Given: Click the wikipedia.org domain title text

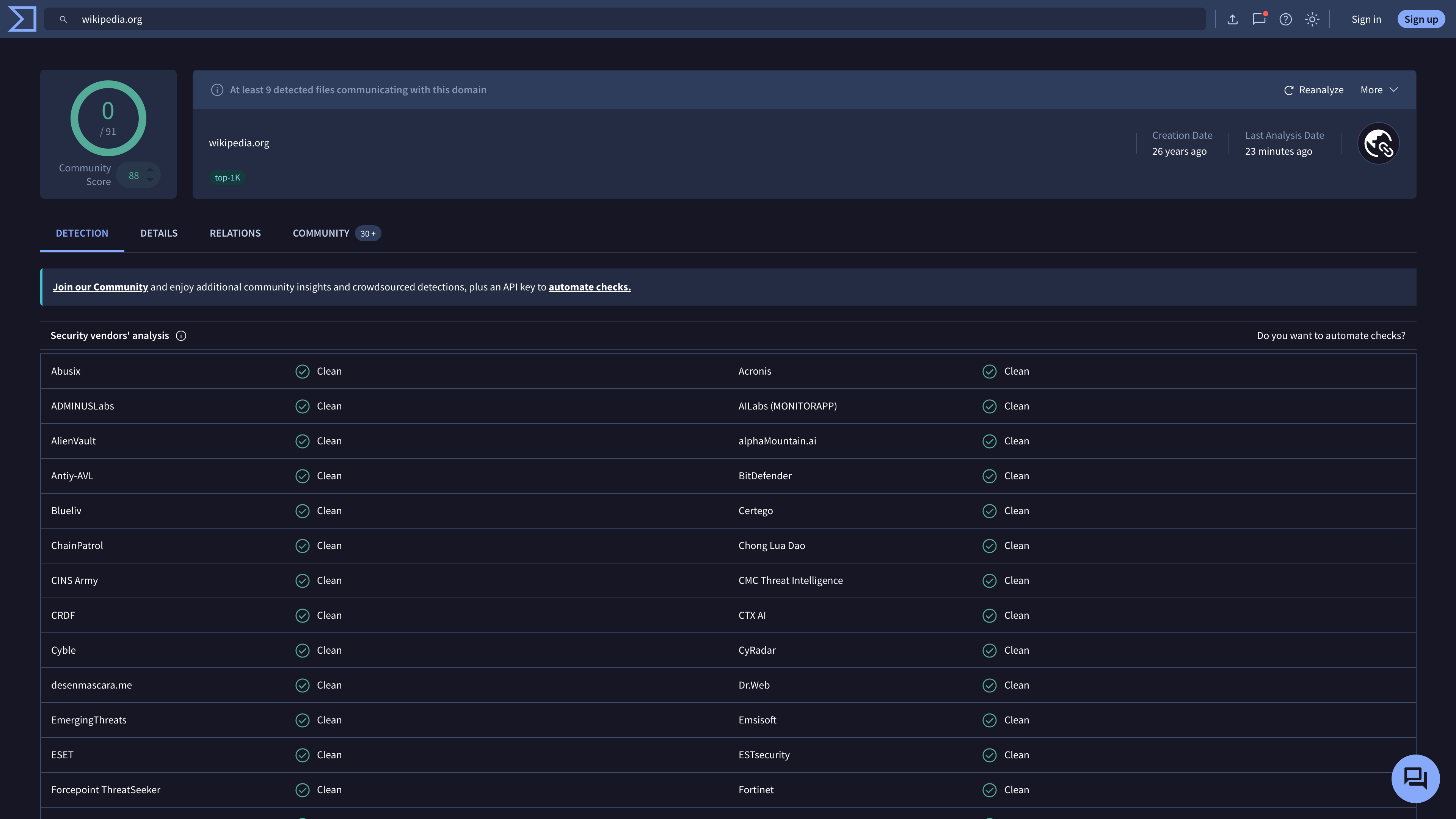Looking at the screenshot, I should pyautogui.click(x=239, y=143).
